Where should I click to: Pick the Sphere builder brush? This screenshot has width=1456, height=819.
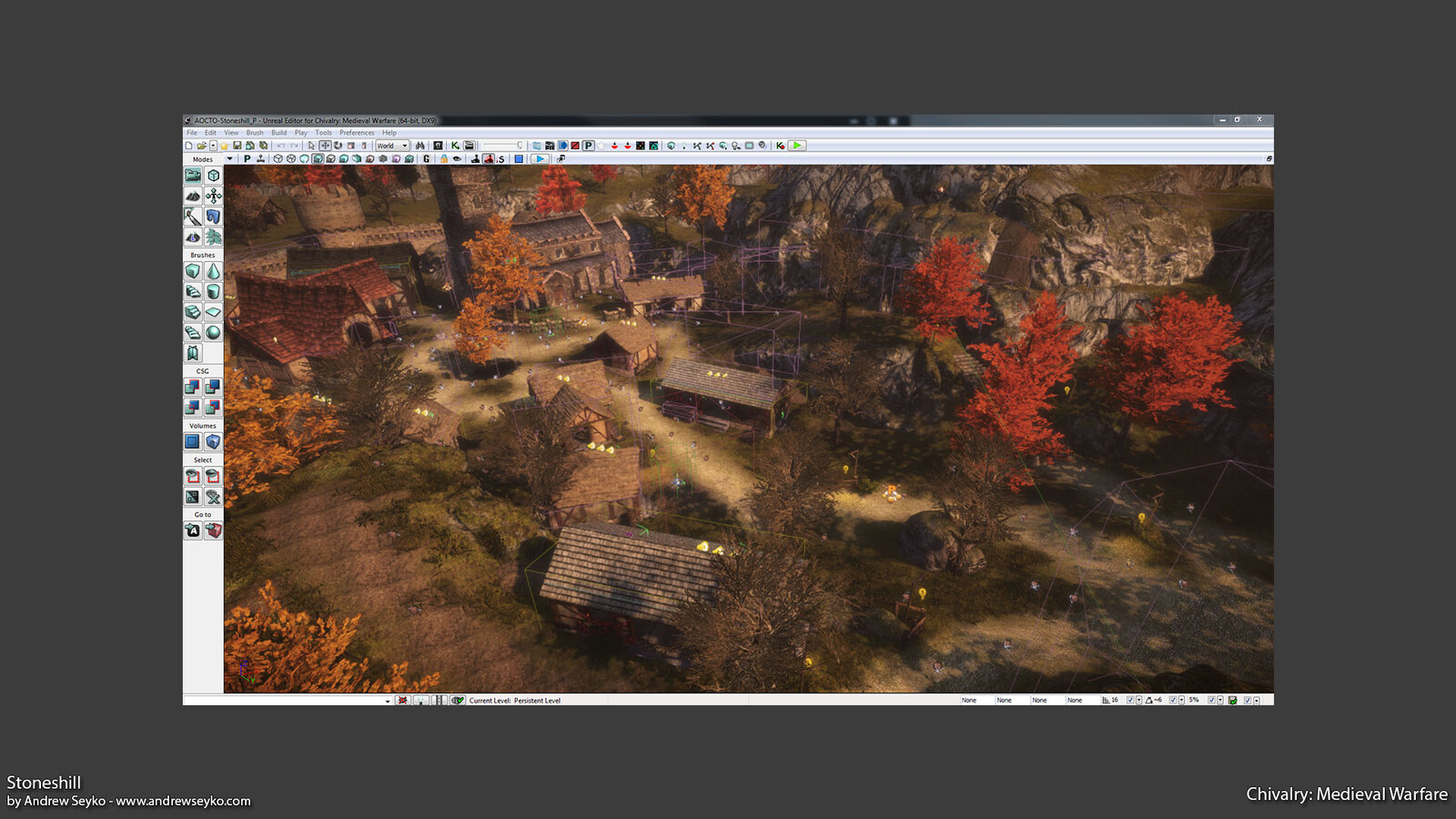[213, 332]
